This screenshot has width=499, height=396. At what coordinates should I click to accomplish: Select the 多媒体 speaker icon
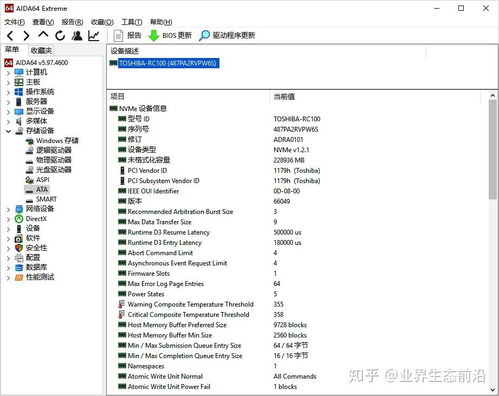(x=19, y=121)
